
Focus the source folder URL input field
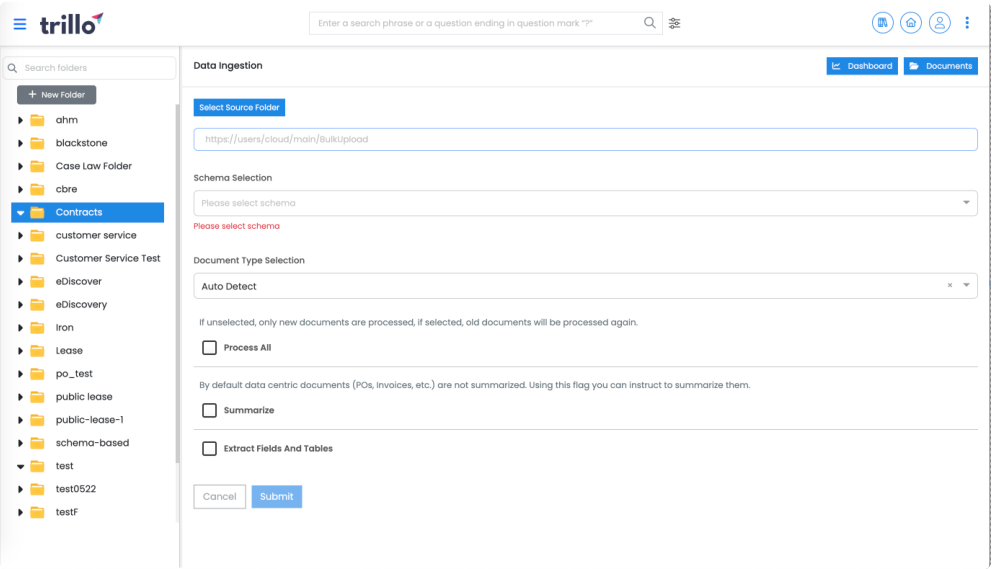click(x=585, y=139)
